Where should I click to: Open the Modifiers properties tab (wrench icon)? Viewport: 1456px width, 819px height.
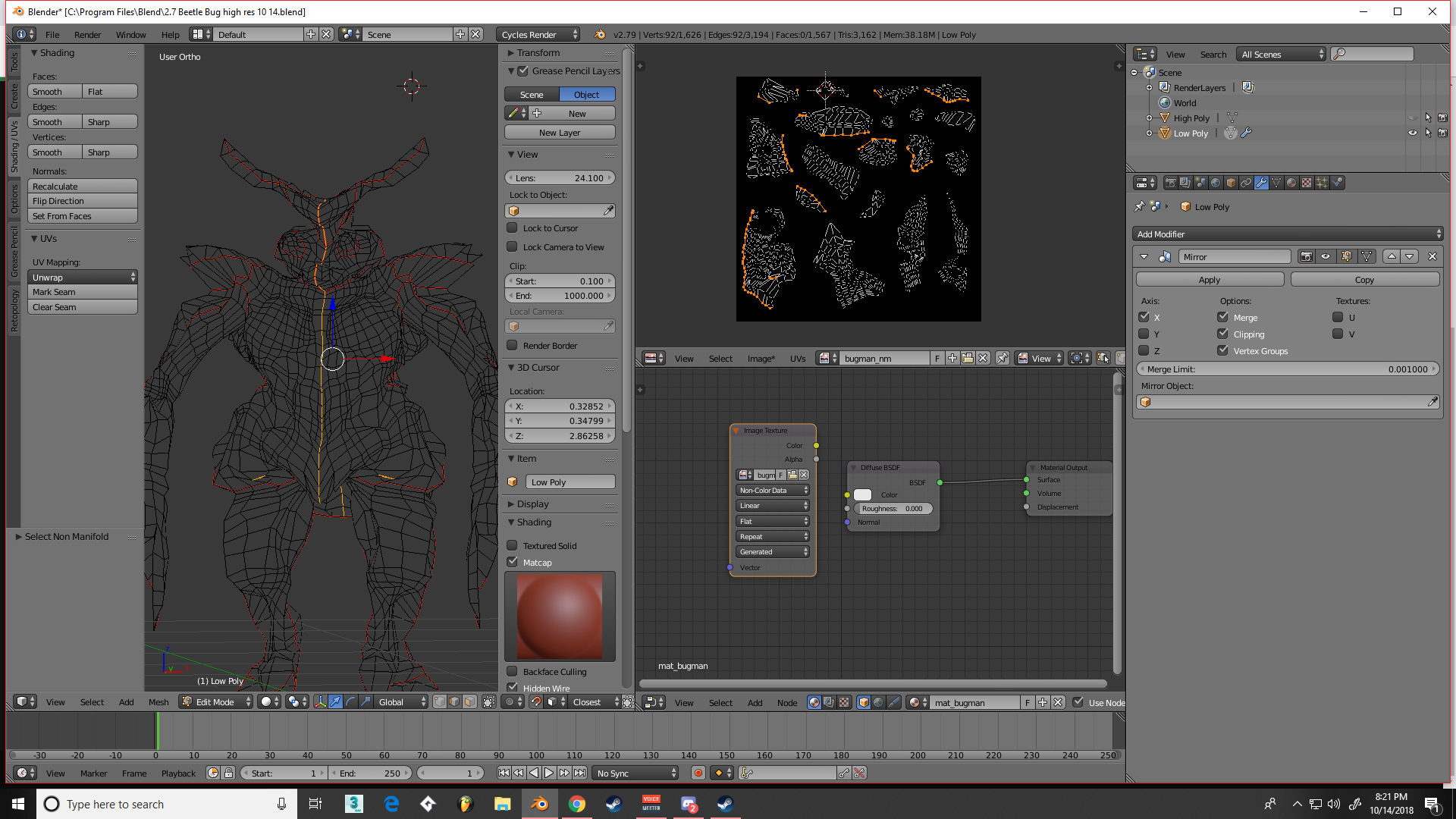[x=1261, y=183]
